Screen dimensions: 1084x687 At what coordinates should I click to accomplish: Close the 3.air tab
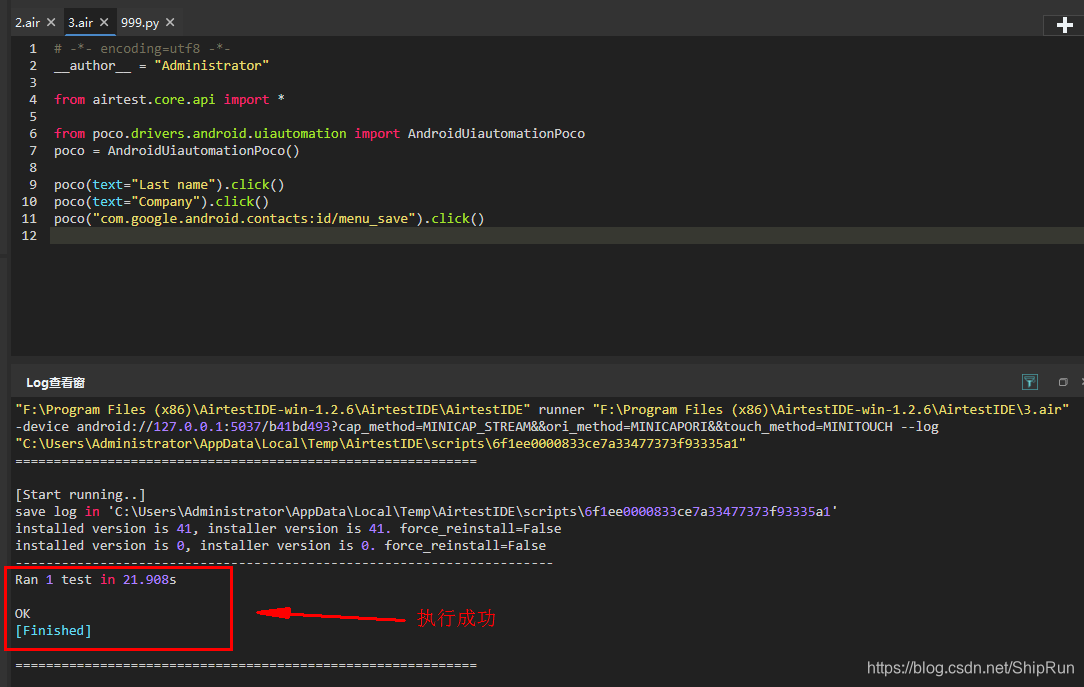point(104,23)
